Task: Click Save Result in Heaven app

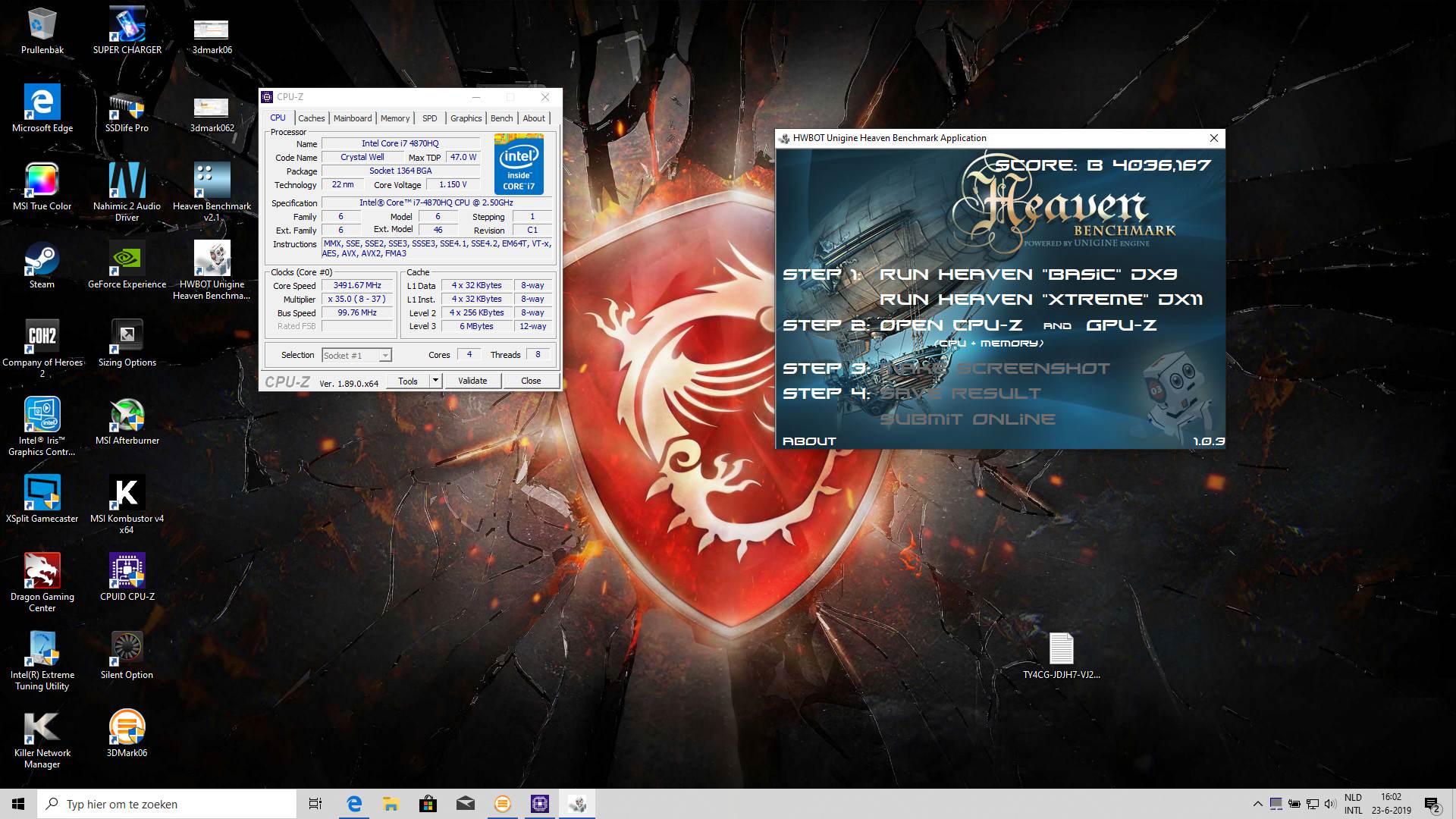Action: pyautogui.click(x=960, y=394)
